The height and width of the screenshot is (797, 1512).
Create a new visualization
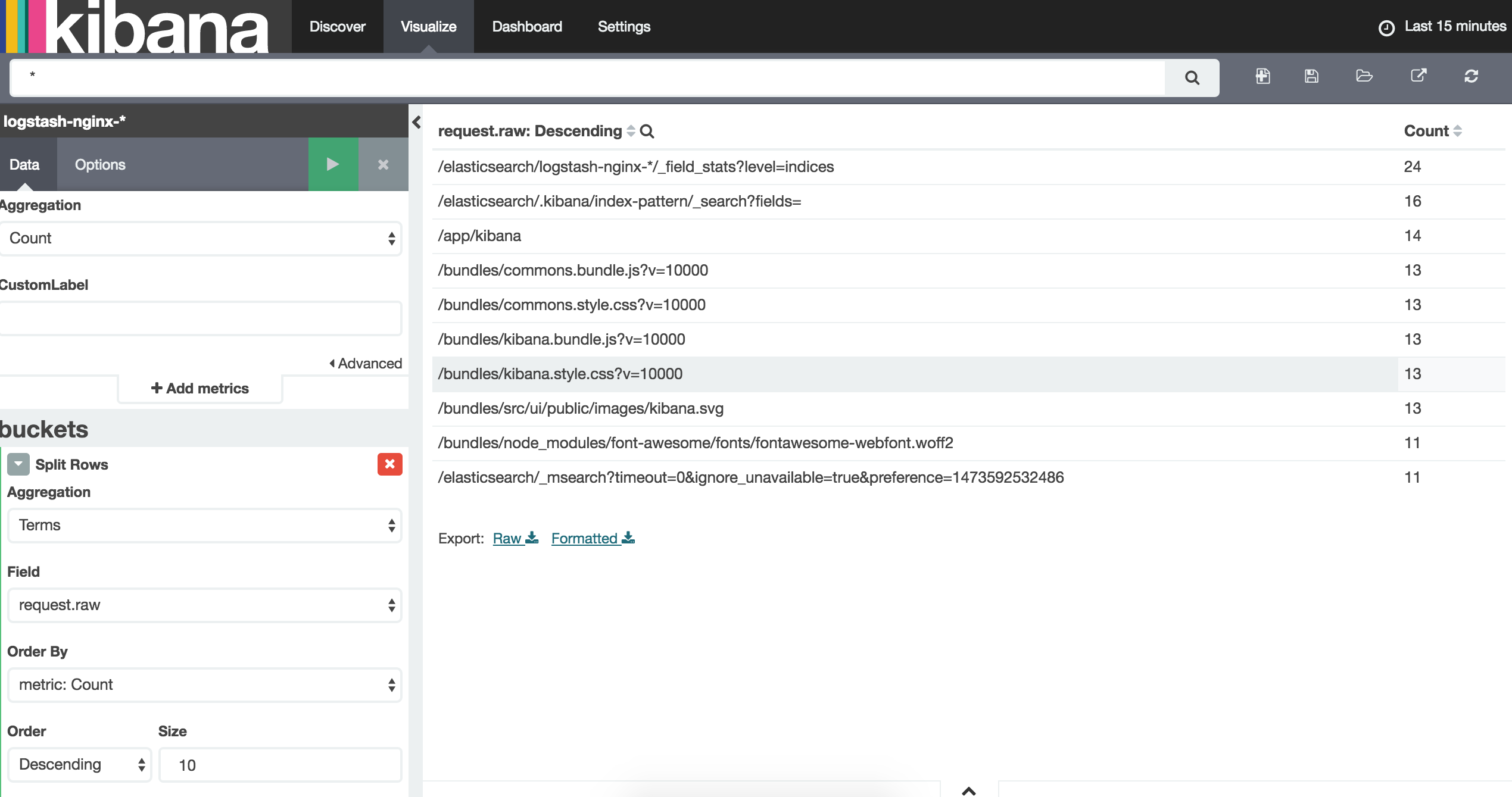1262,76
